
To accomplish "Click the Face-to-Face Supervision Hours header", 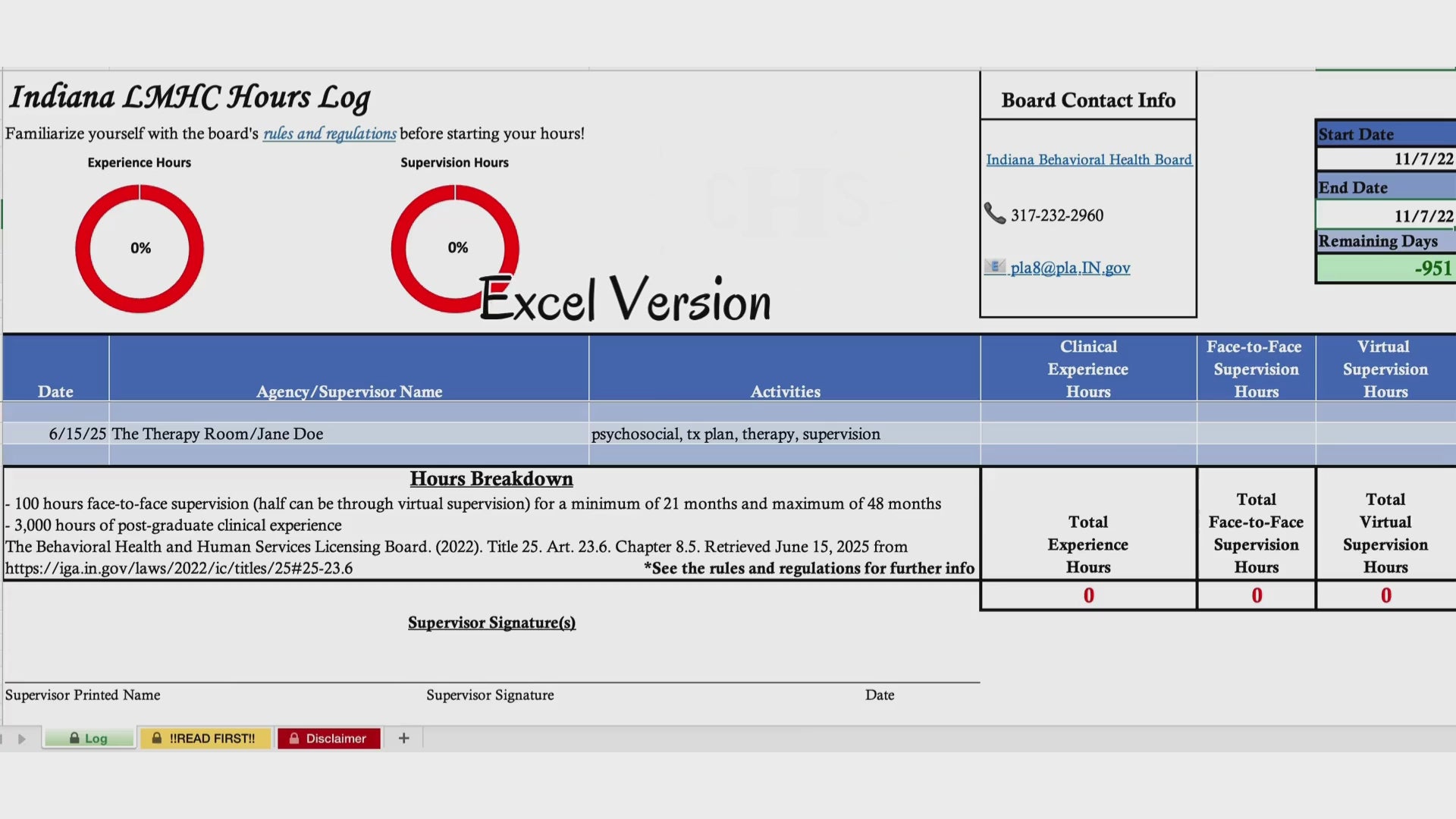I will [1256, 369].
